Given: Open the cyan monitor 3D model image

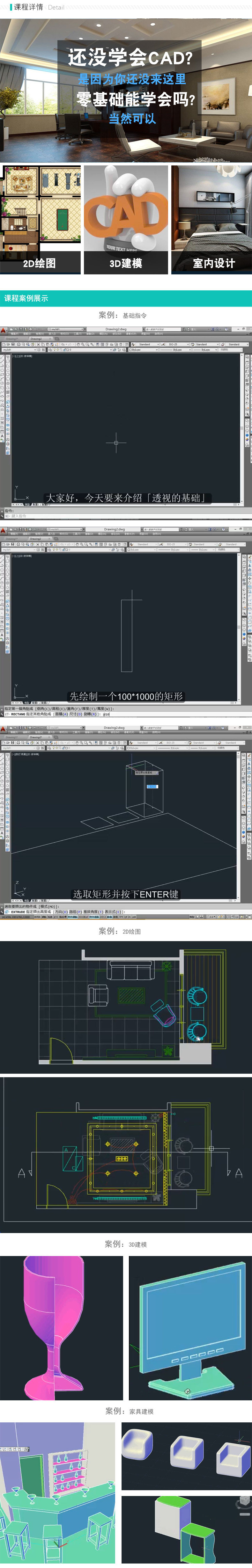Looking at the screenshot, I should click(190, 1328).
